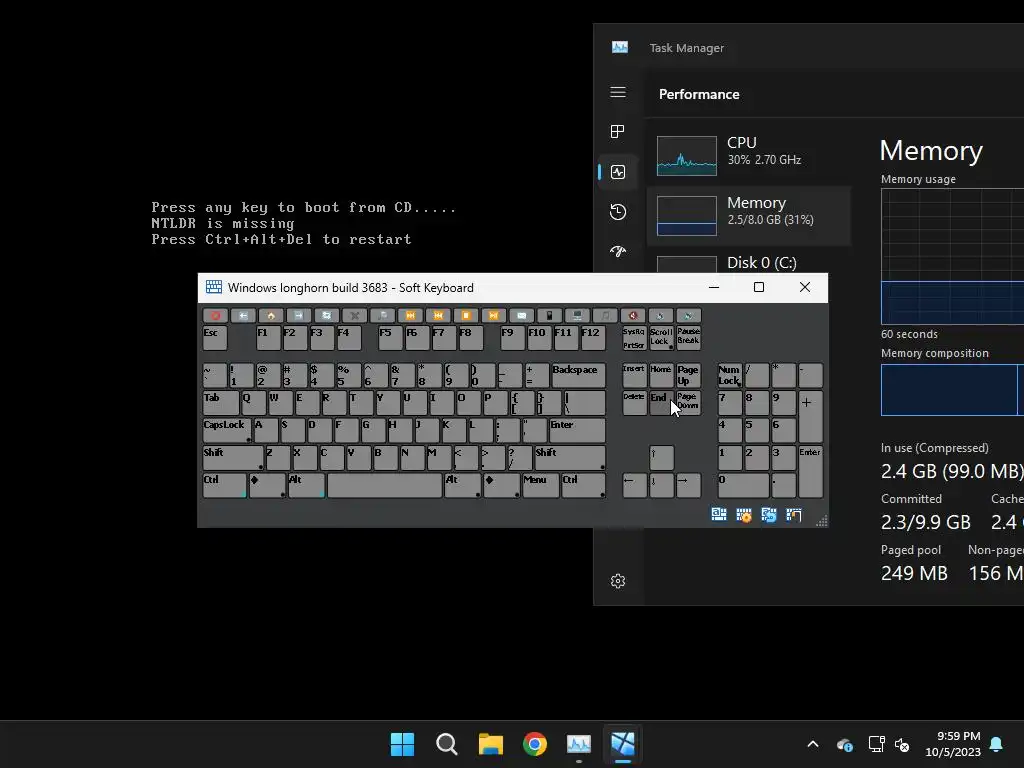
Task: Click the browser refresh icon in the keyboard toolbar
Action: (x=327, y=315)
